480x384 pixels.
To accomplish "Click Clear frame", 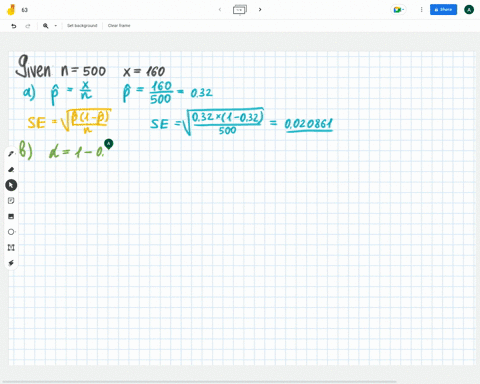I will [119, 26].
